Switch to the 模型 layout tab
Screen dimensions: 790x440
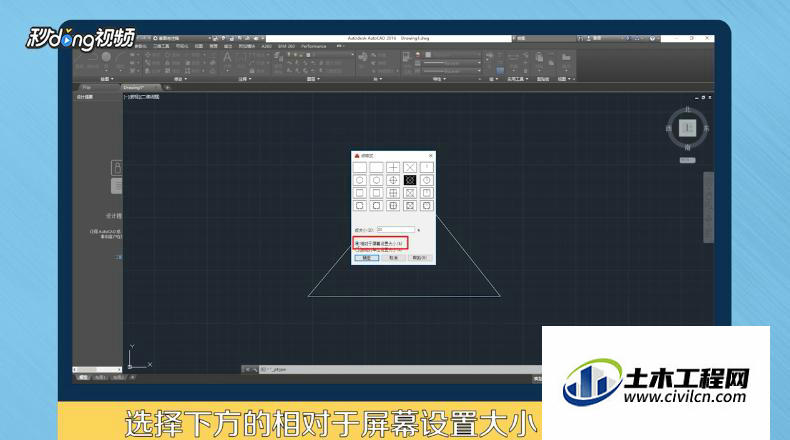pyautogui.click(x=84, y=378)
